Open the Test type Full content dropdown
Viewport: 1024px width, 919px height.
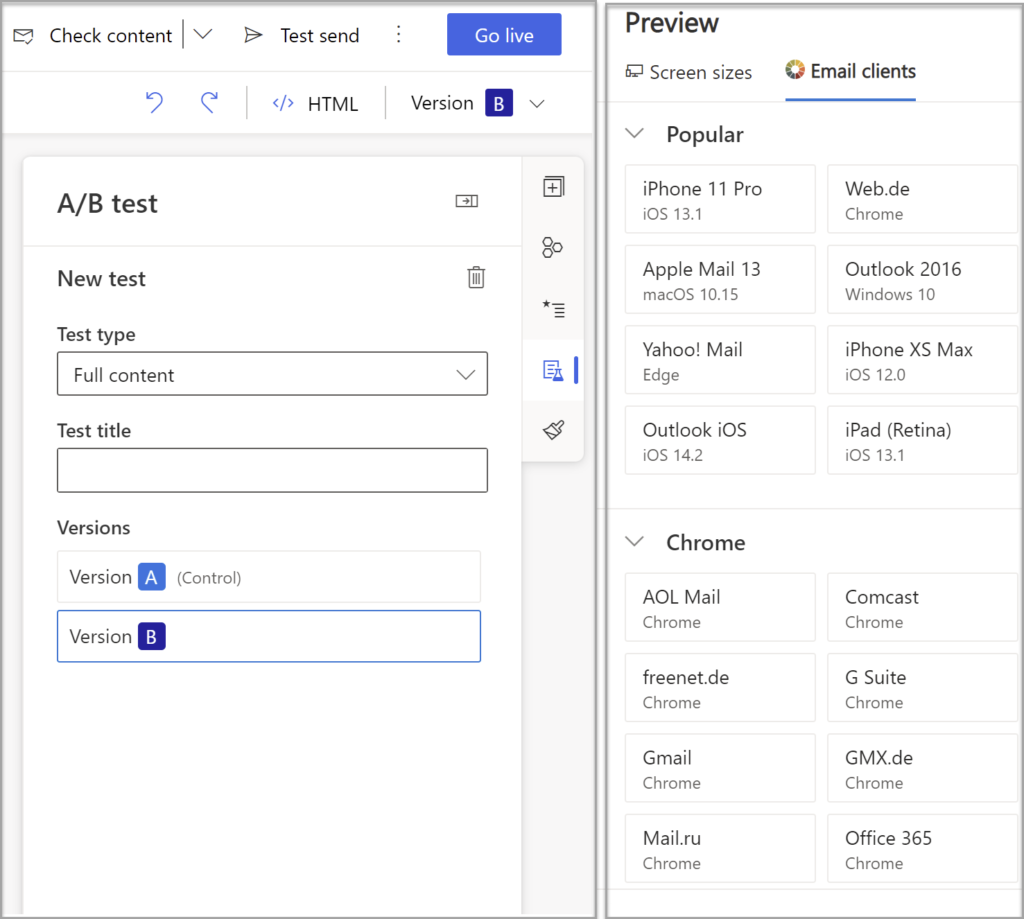272,374
